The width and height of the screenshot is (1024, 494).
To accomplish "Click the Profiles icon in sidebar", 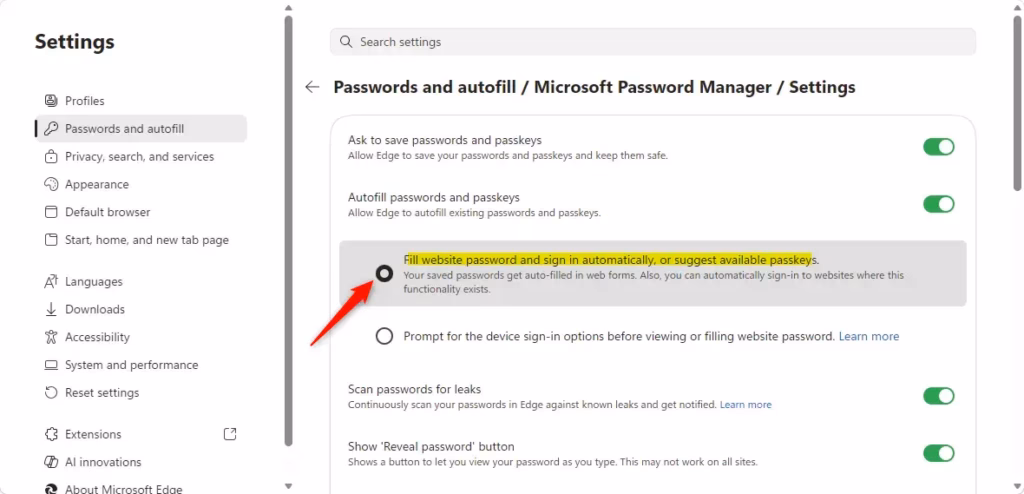I will point(52,101).
